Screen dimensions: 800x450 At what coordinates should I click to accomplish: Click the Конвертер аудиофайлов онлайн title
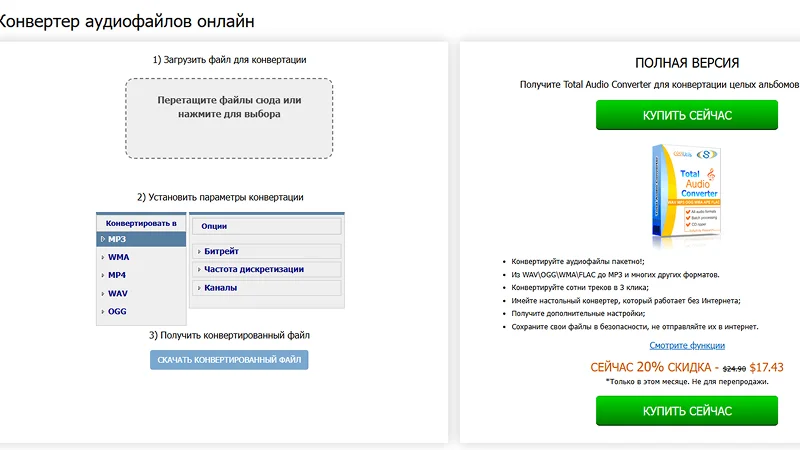coord(127,21)
